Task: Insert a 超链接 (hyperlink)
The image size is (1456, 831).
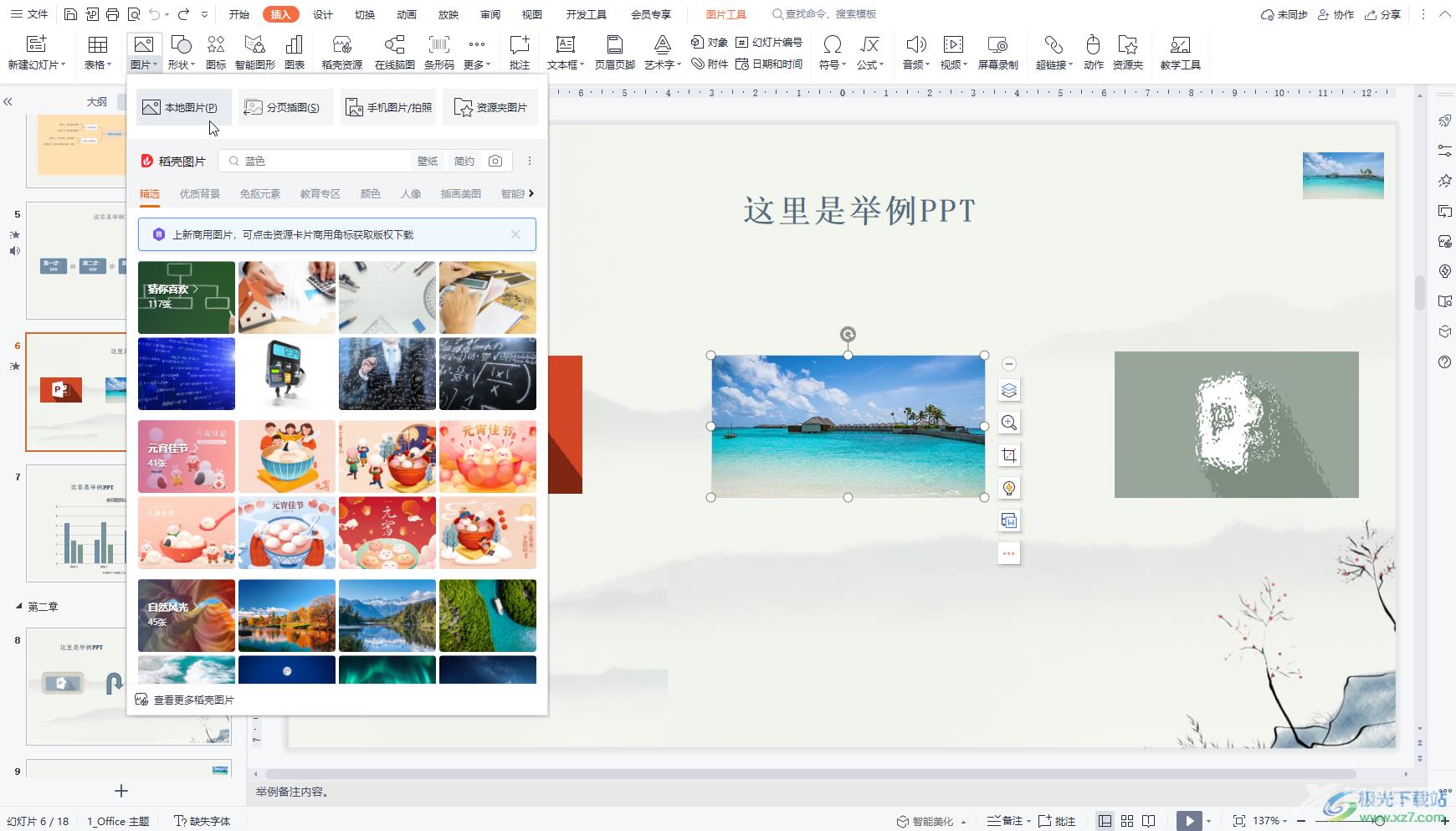Action: coord(1054,52)
